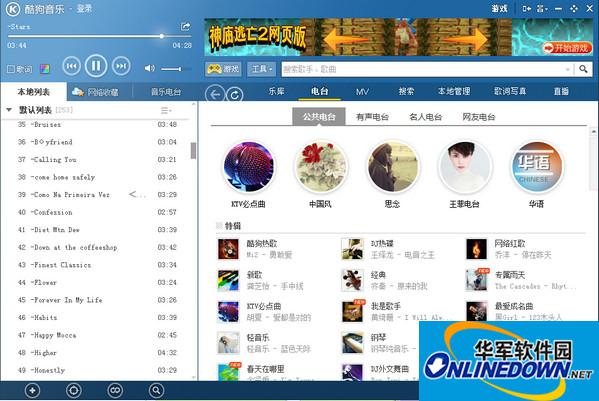This screenshot has height=401, width=599.
Task: Collapse the 默认列表 playlist triangle
Action: [x=9, y=110]
